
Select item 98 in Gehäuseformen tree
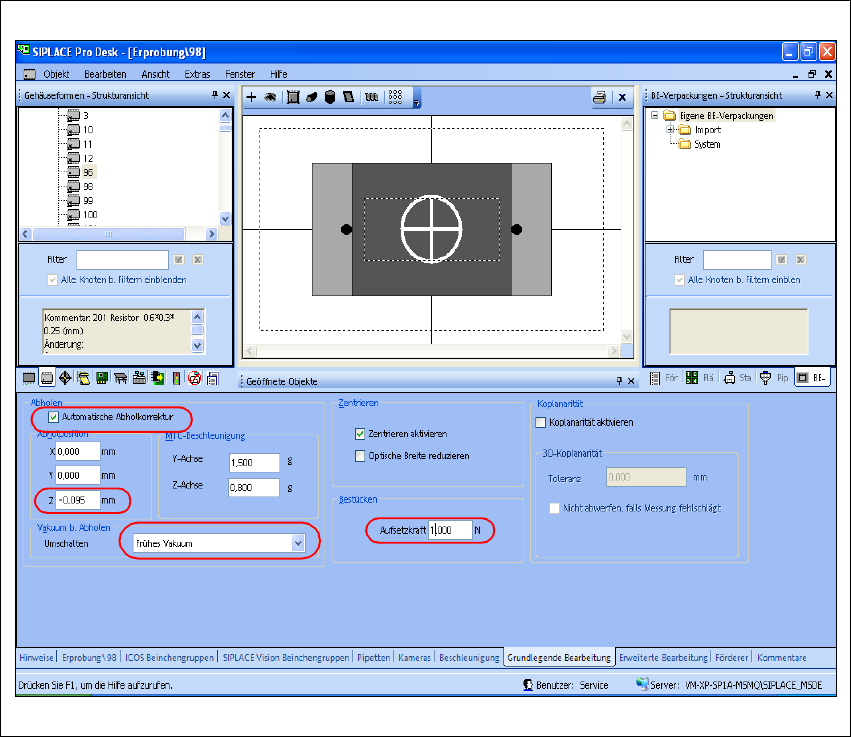[x=89, y=186]
